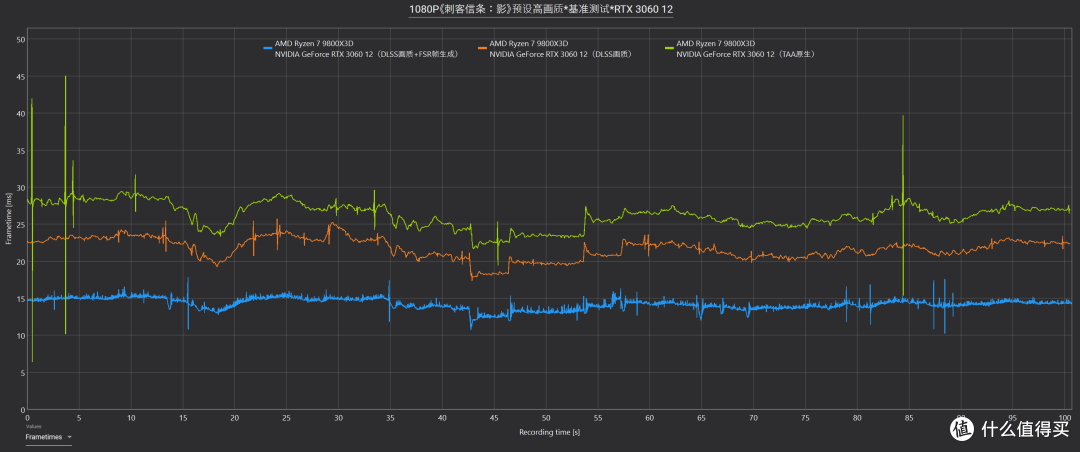Click the 60 tick on the recording time axis
Viewport: 1080px width, 452px height.
650,418
